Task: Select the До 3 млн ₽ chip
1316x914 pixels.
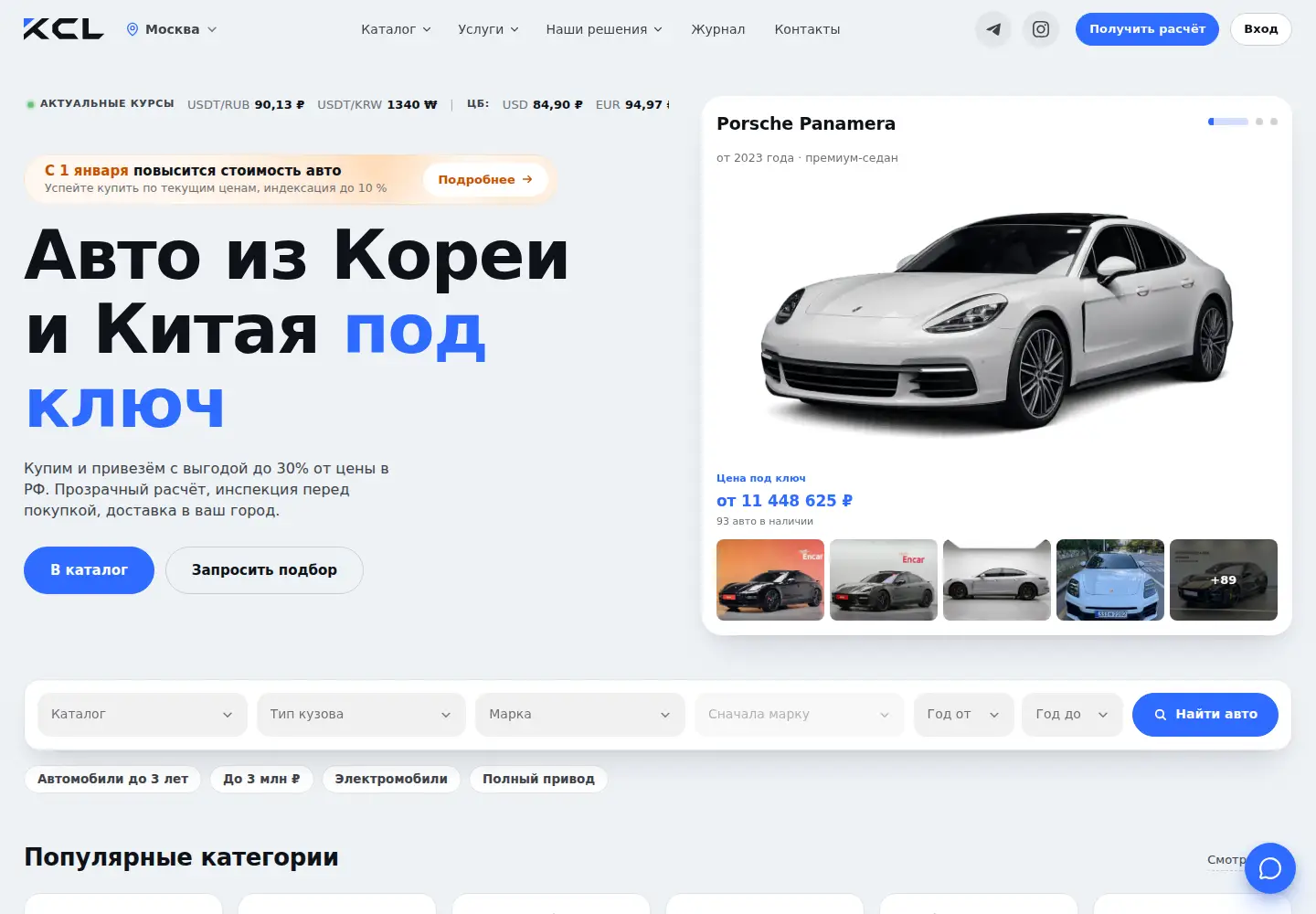Action: pyautogui.click(x=261, y=779)
